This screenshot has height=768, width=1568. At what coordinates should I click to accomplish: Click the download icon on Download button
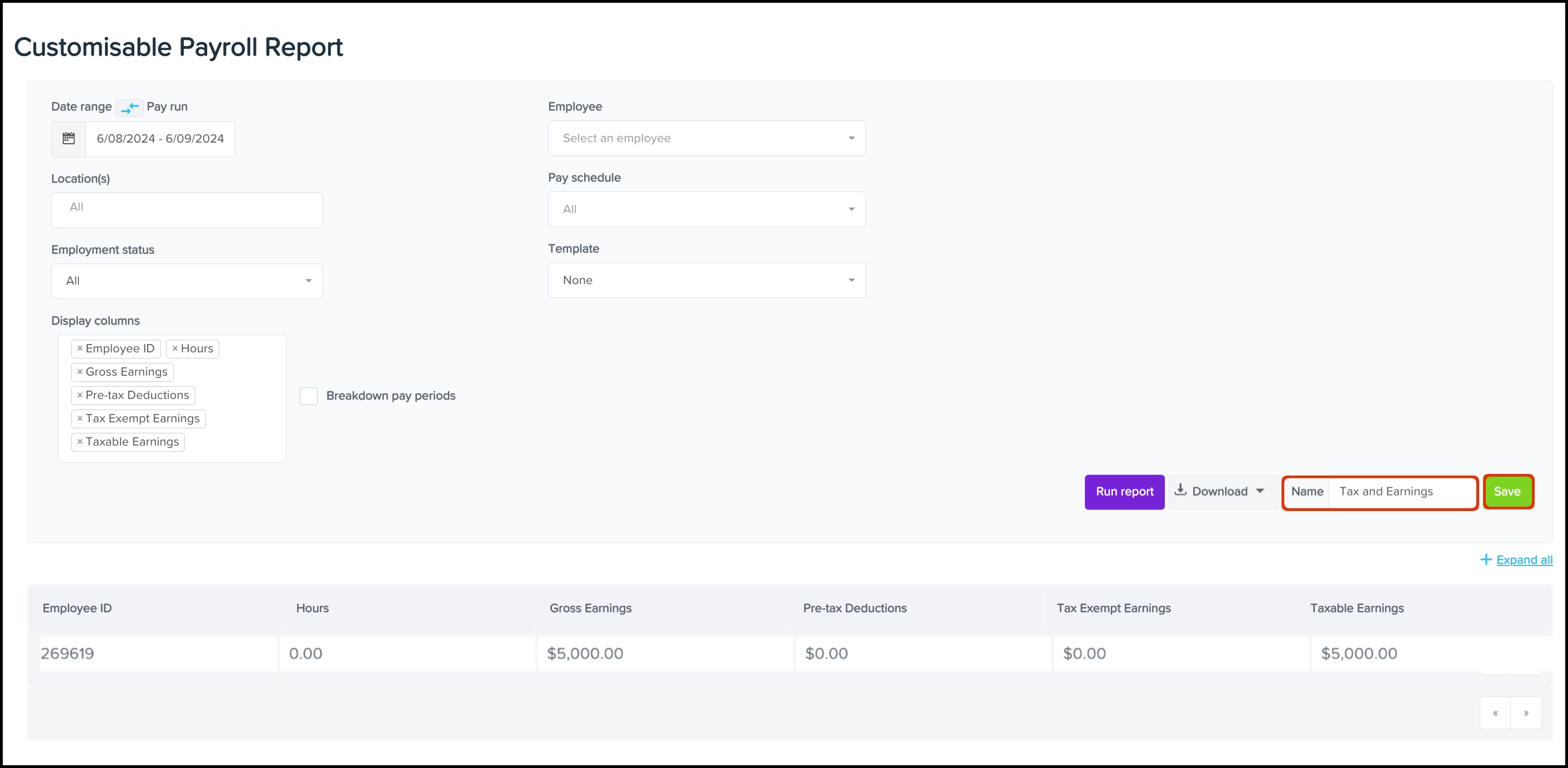coord(1180,490)
